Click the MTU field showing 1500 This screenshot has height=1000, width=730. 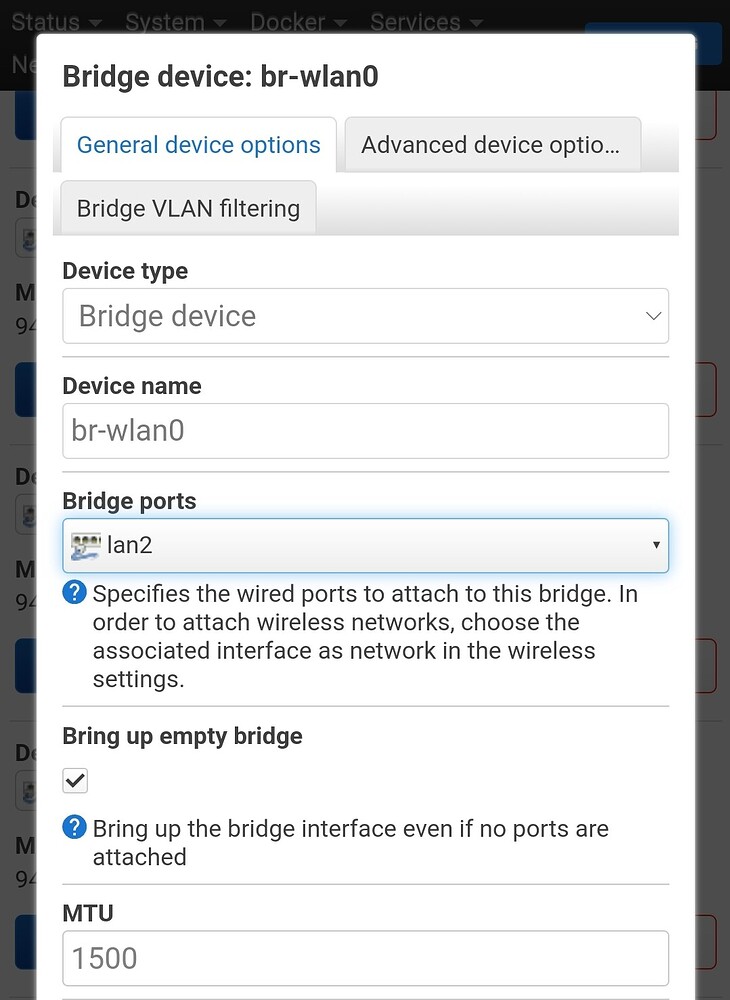[x=365, y=957]
